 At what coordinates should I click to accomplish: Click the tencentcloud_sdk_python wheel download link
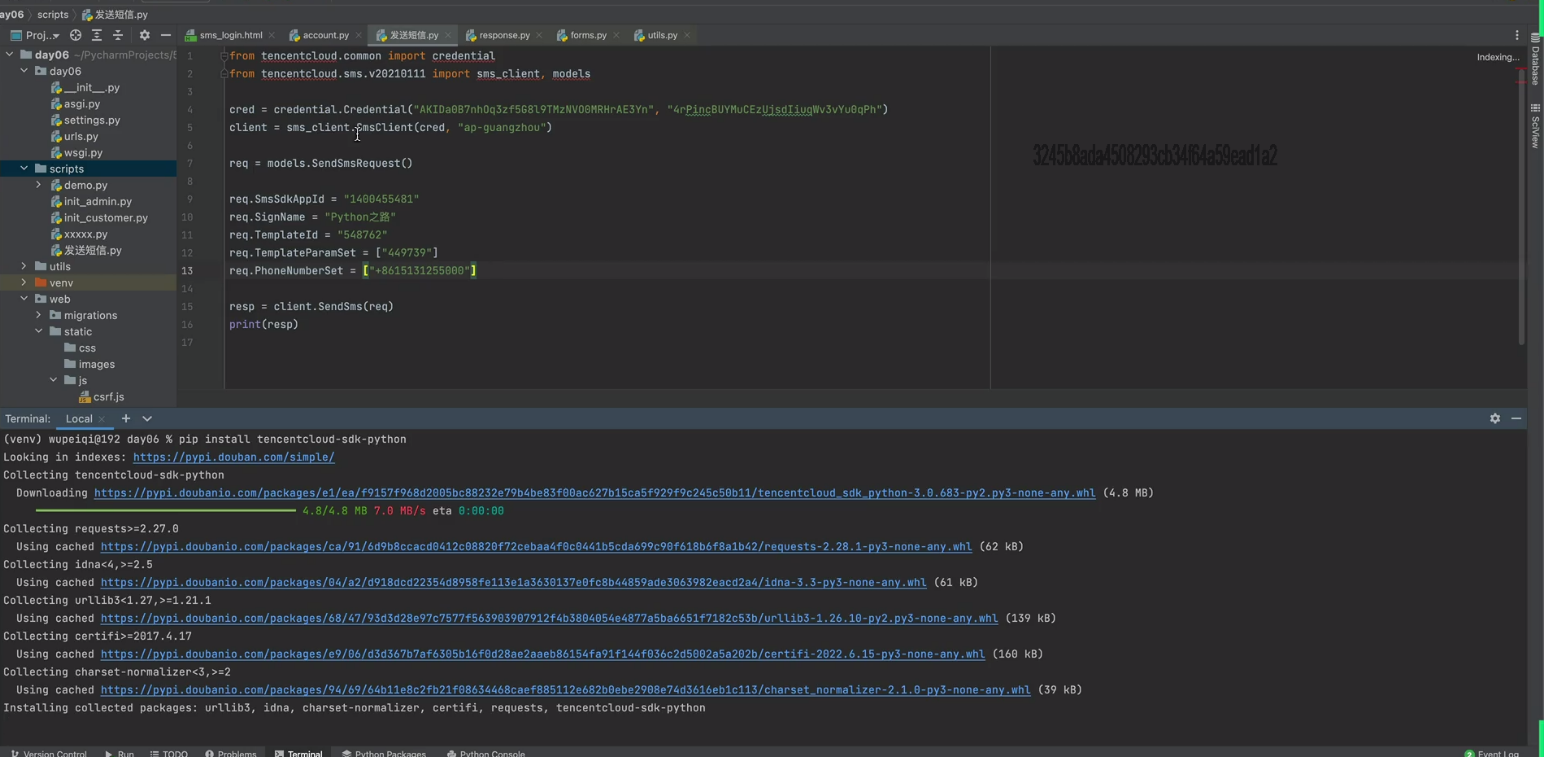pyautogui.click(x=594, y=493)
